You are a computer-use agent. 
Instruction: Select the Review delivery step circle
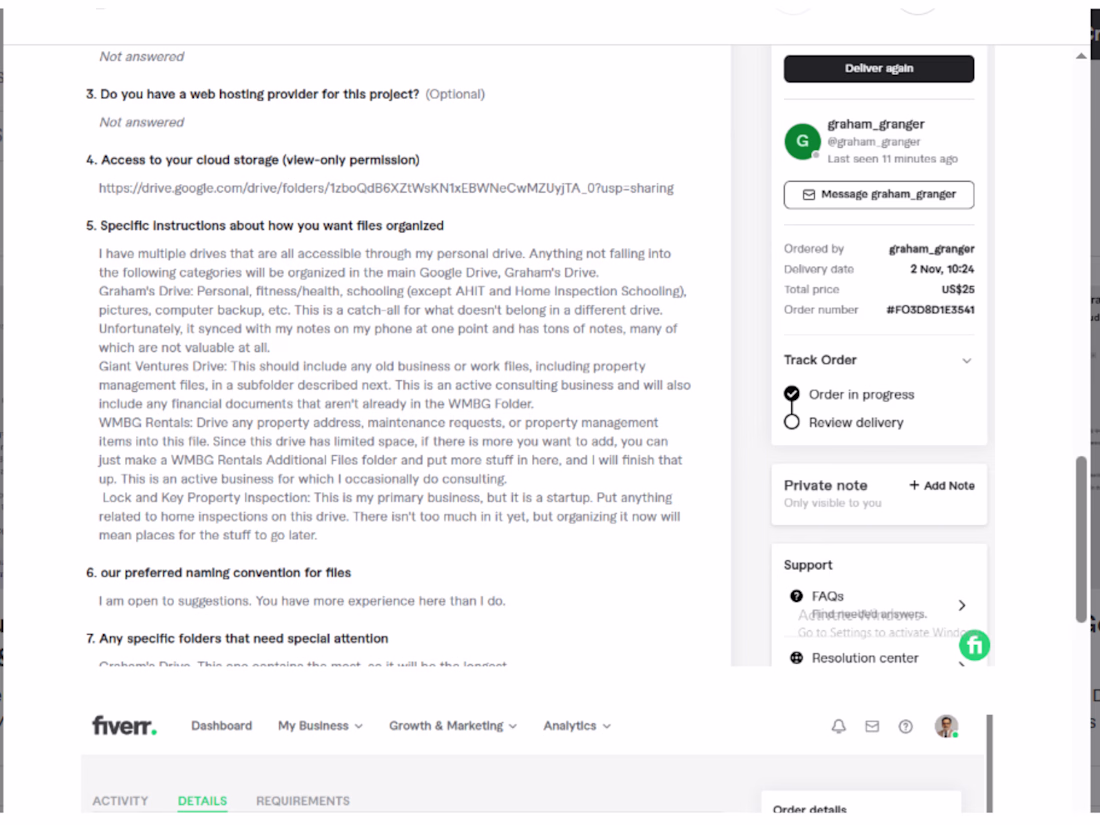pos(791,422)
